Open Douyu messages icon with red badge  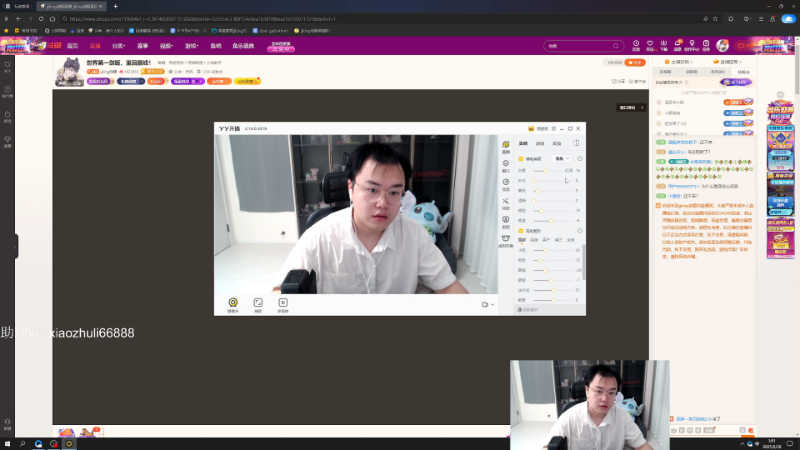coord(678,45)
